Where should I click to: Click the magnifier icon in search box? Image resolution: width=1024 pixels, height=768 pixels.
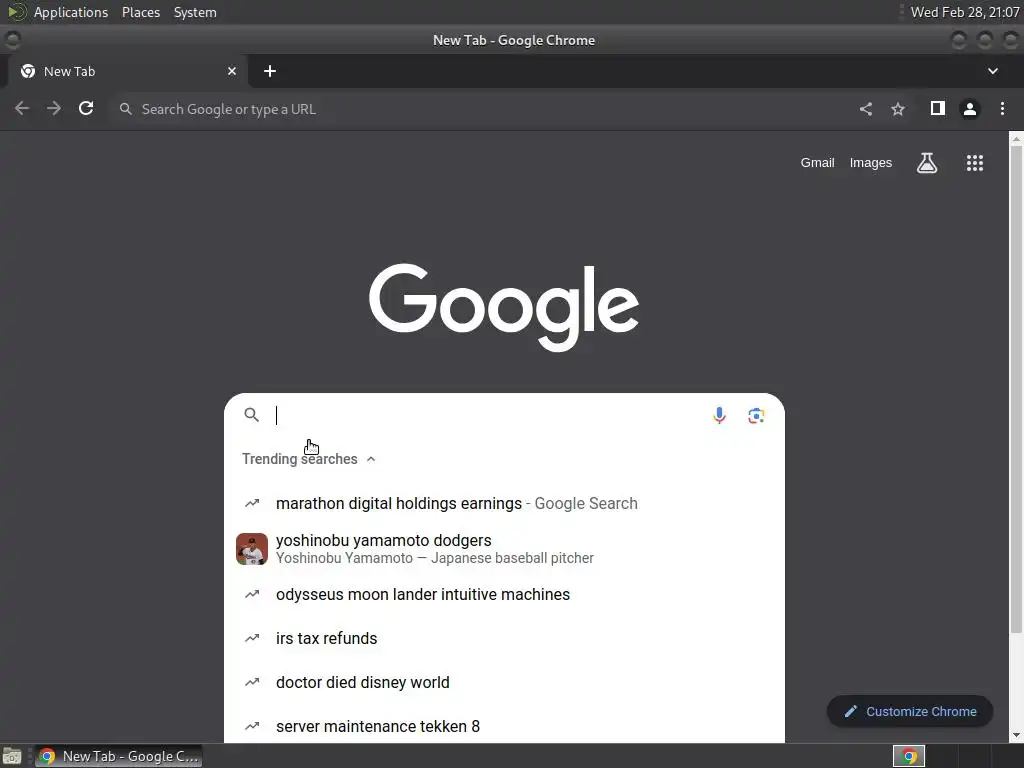[x=251, y=415]
